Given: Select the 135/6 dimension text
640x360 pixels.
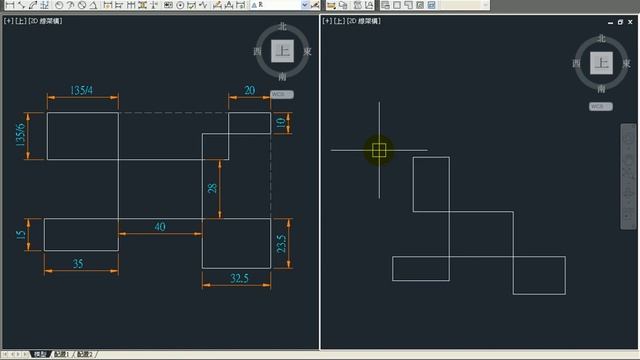Looking at the screenshot, I should click(x=20, y=135).
